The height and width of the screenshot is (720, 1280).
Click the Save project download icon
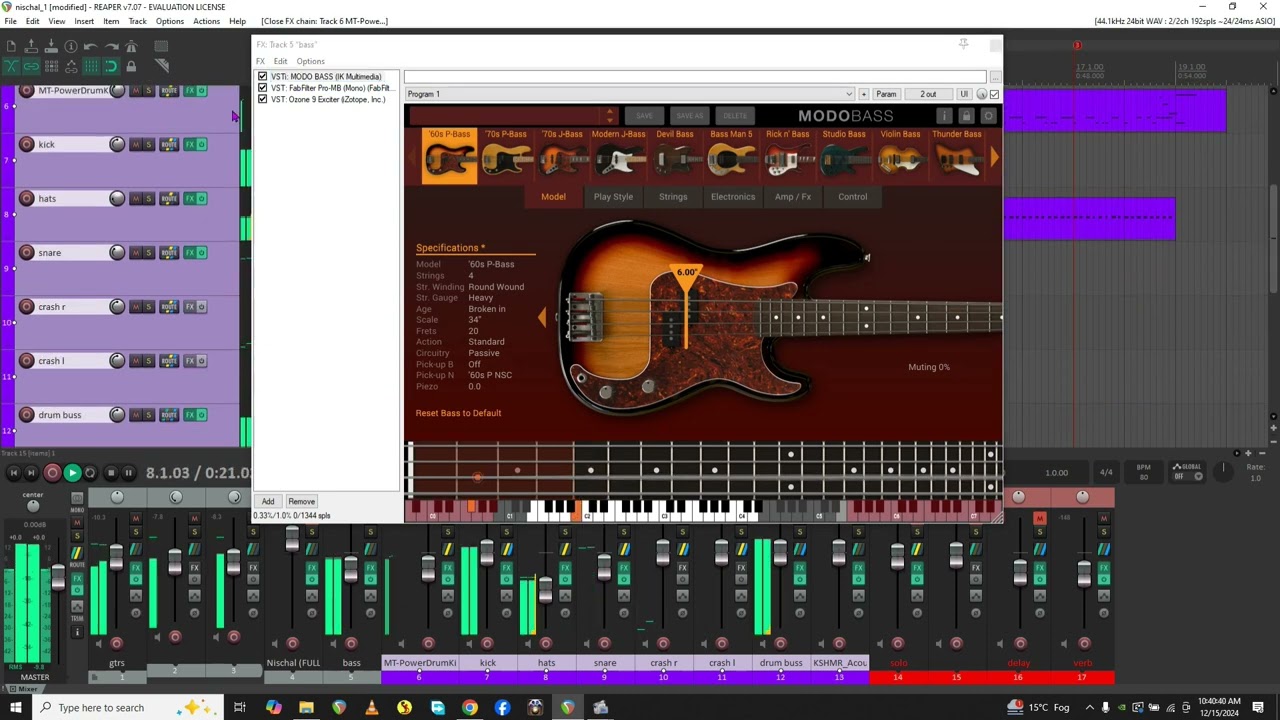(x=51, y=46)
